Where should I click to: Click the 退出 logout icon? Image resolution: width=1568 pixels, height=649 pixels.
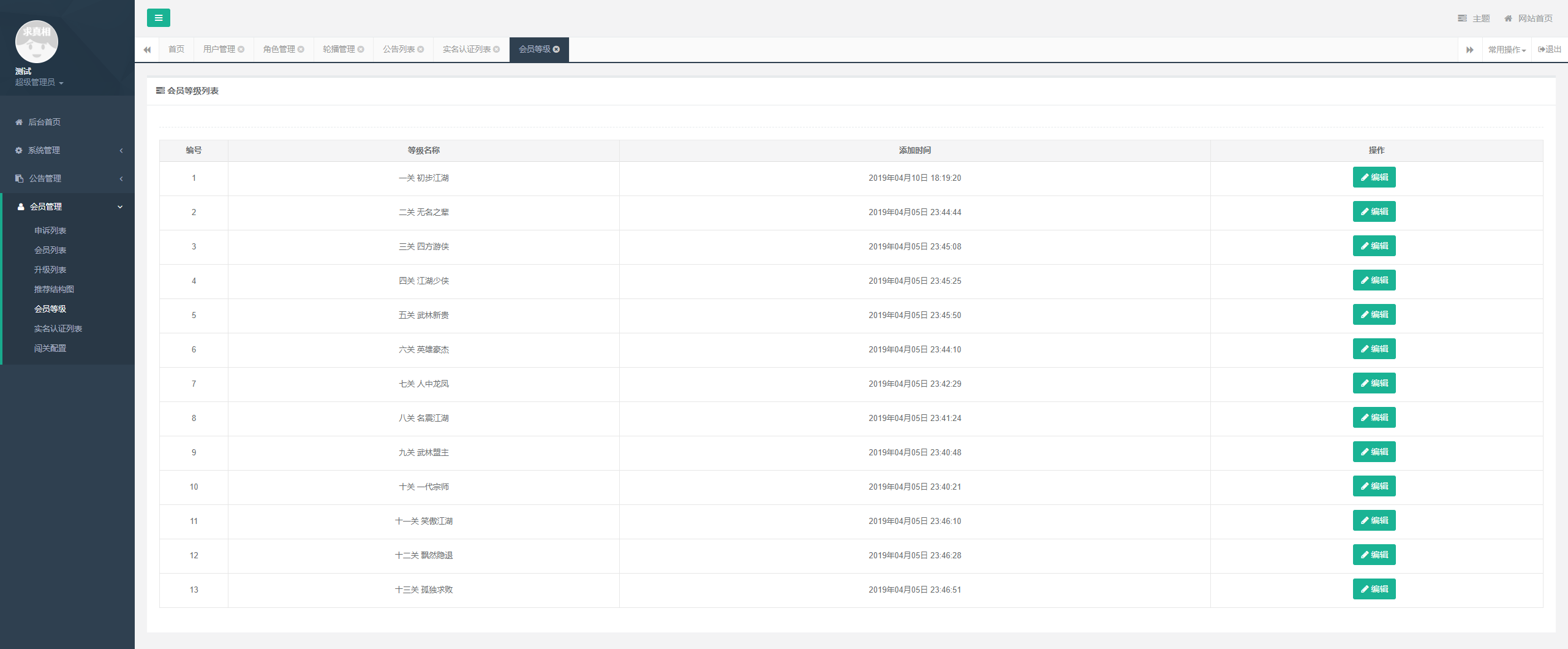(x=1549, y=50)
